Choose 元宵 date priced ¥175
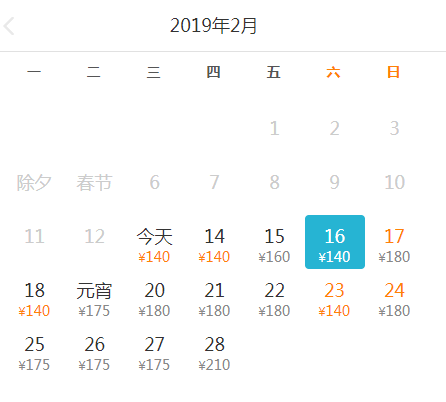 [x=94, y=296]
